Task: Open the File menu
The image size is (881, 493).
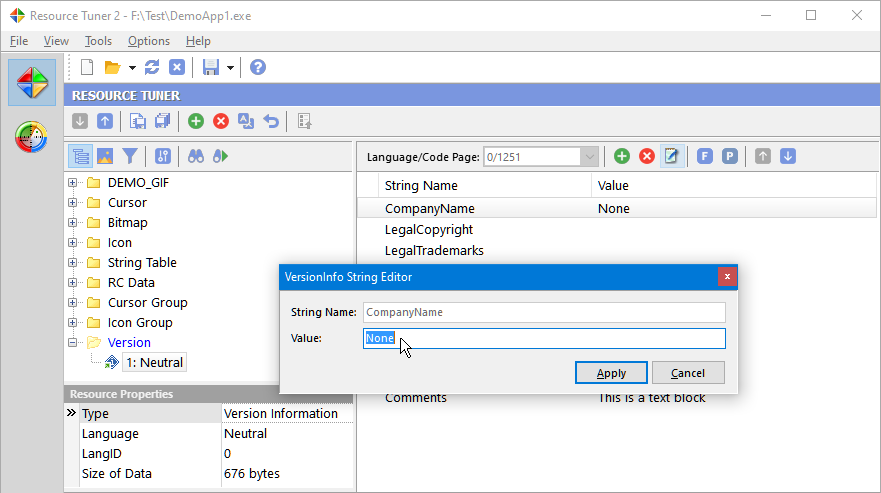Action: point(19,41)
